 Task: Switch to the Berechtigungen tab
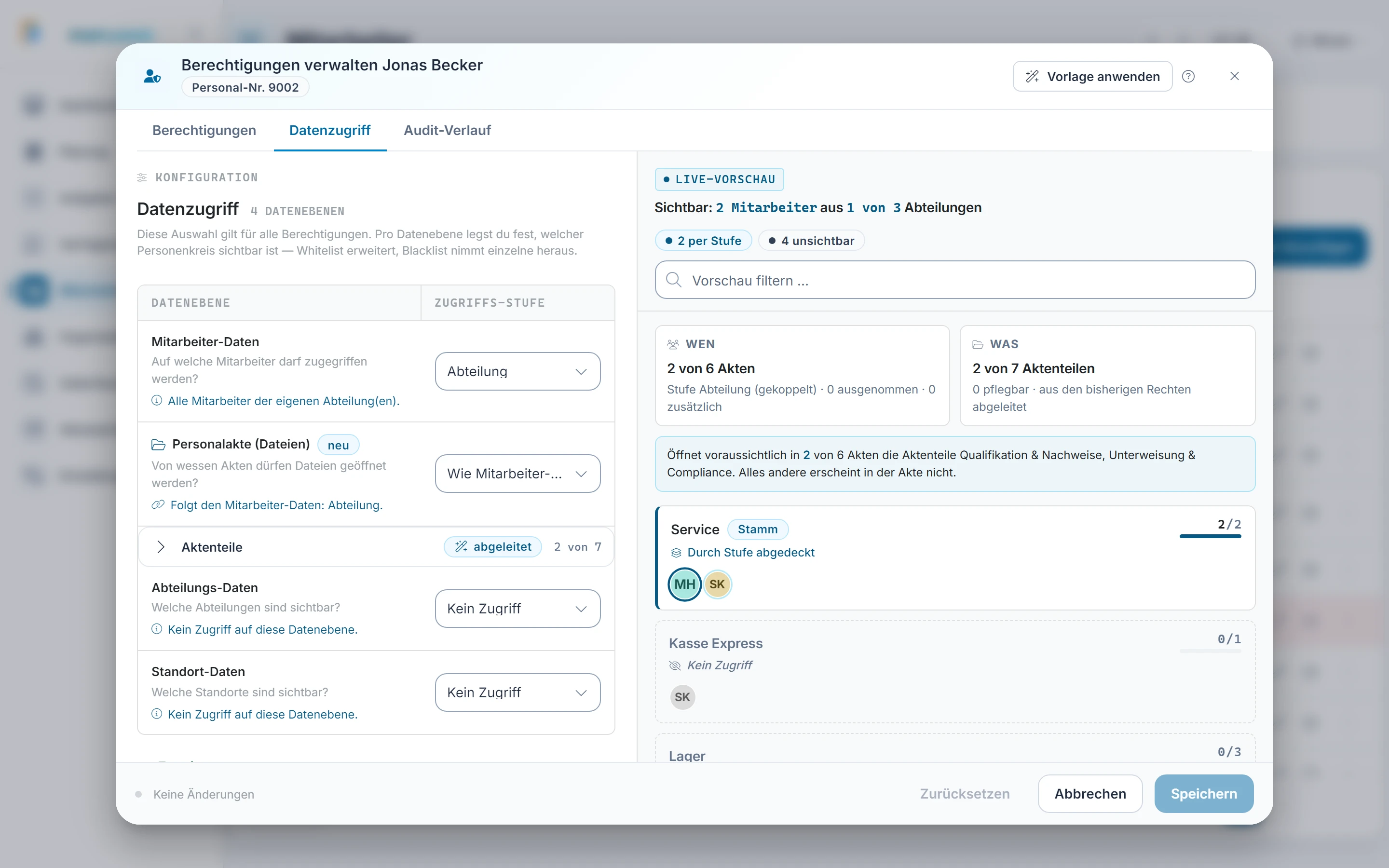(x=204, y=130)
